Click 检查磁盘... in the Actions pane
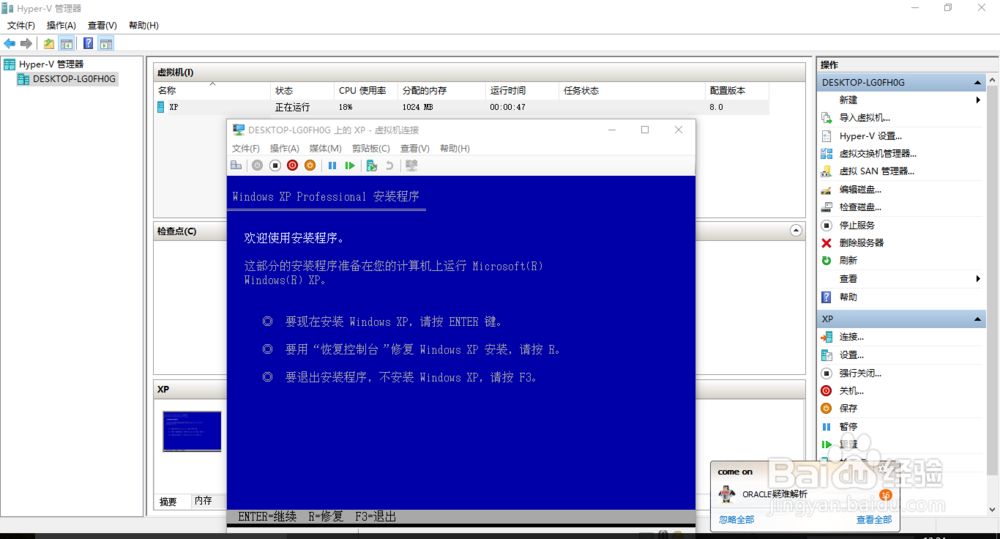The width and height of the screenshot is (1000, 539). (x=860, y=207)
